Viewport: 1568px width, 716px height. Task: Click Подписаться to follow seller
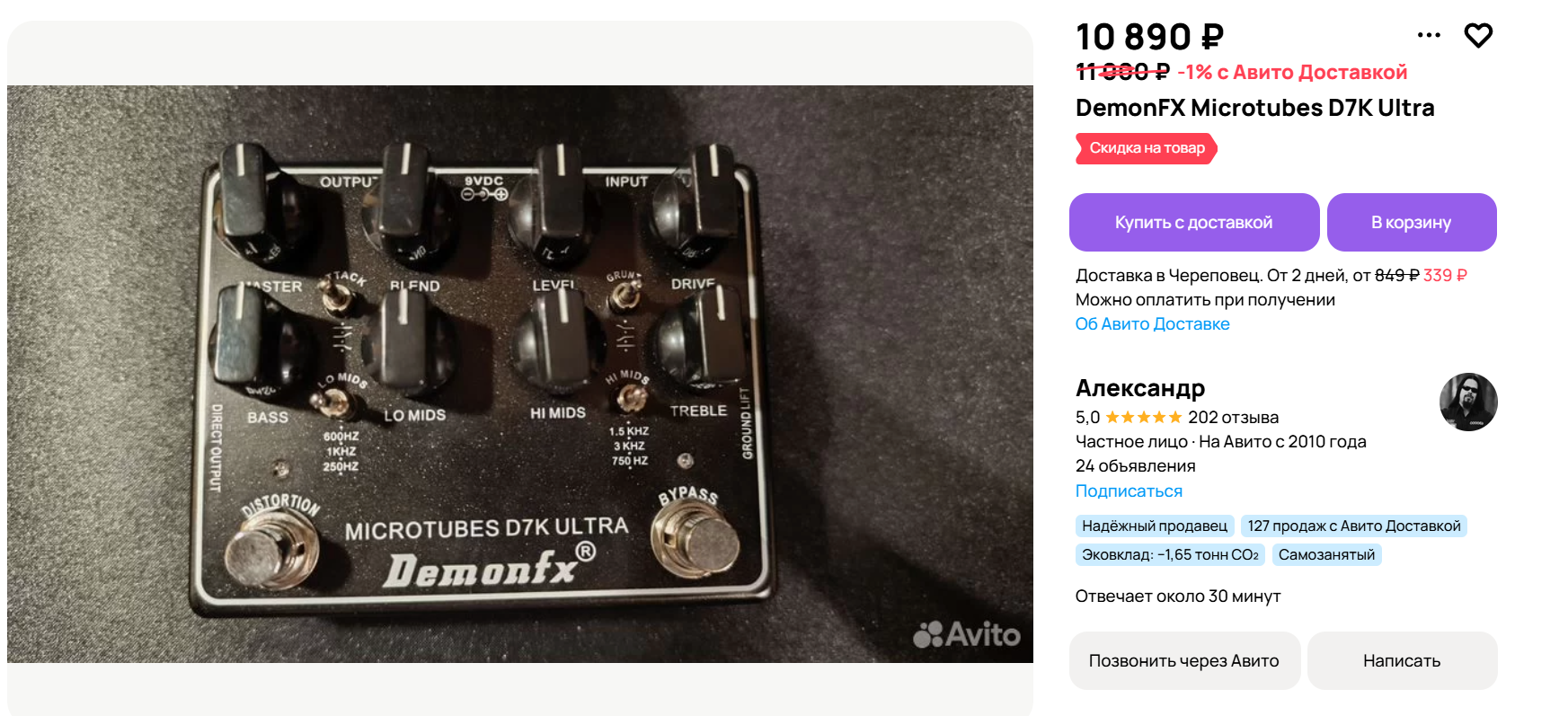[1129, 491]
